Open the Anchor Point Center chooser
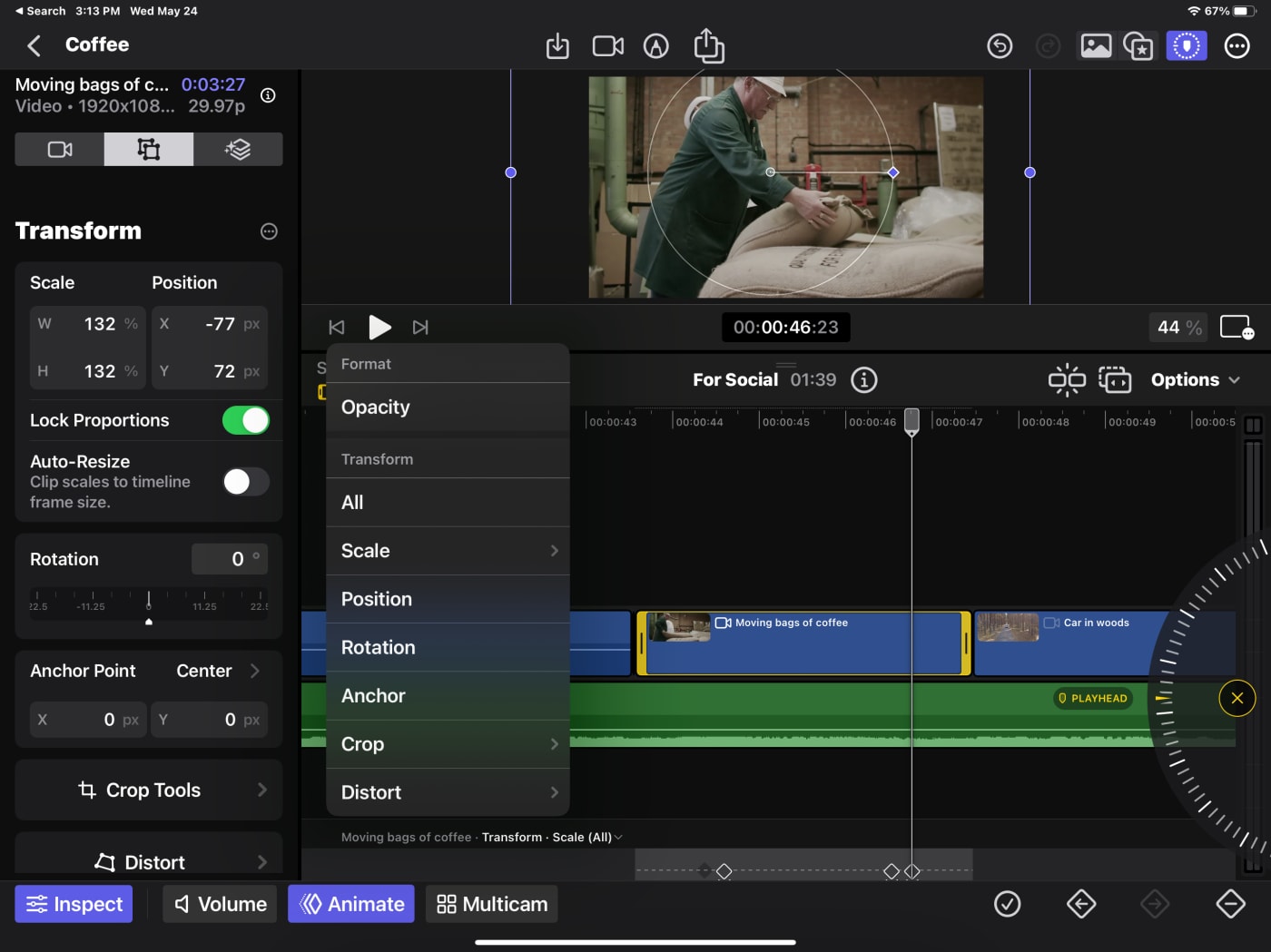Viewport: 1271px width, 952px height. (x=218, y=671)
